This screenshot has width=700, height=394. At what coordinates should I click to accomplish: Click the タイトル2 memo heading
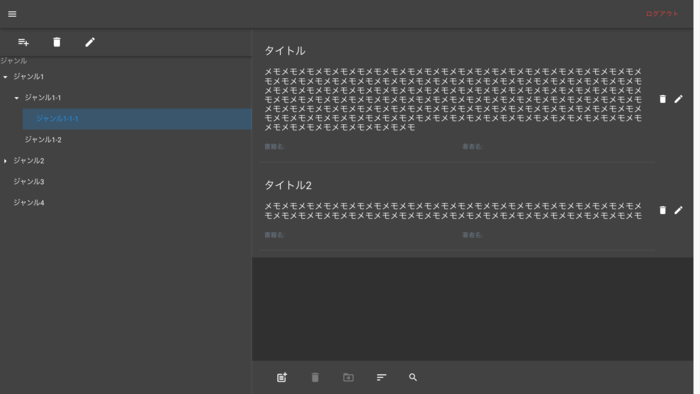pyautogui.click(x=288, y=185)
